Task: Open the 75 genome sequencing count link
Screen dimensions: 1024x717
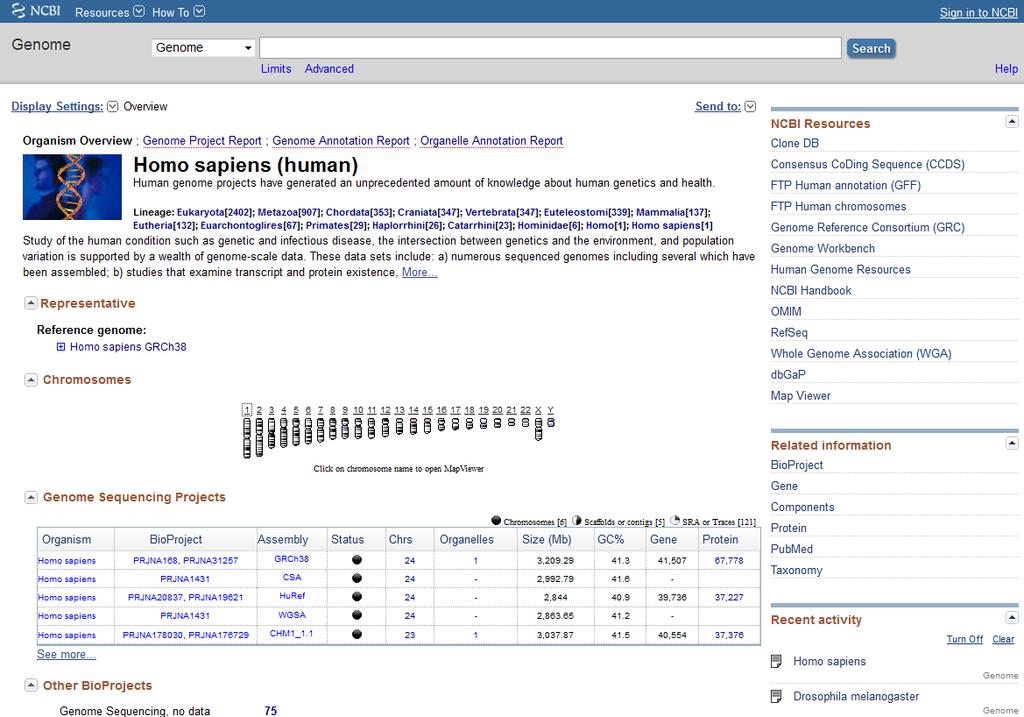Action: point(270,710)
